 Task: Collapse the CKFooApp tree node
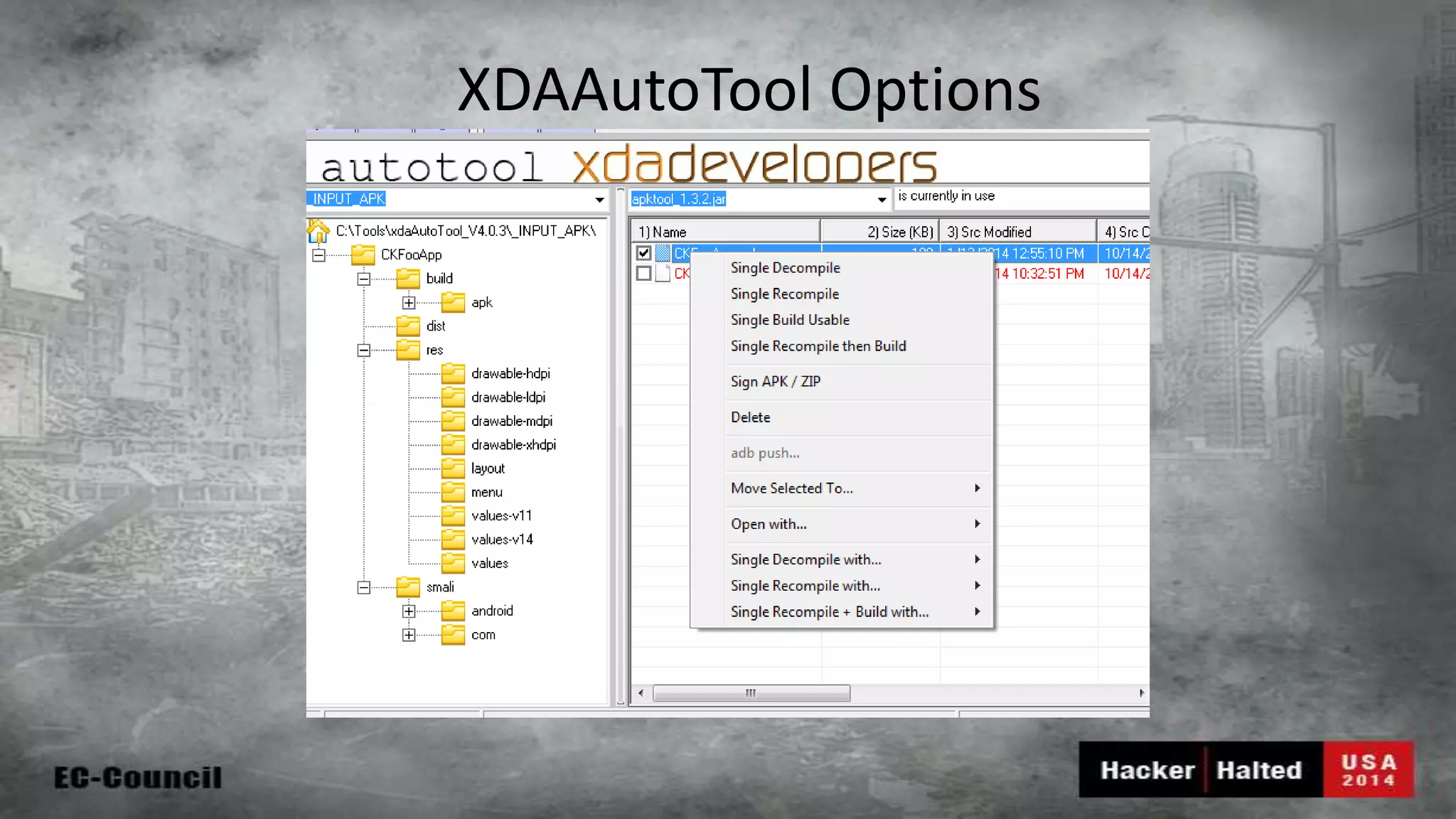(318, 255)
